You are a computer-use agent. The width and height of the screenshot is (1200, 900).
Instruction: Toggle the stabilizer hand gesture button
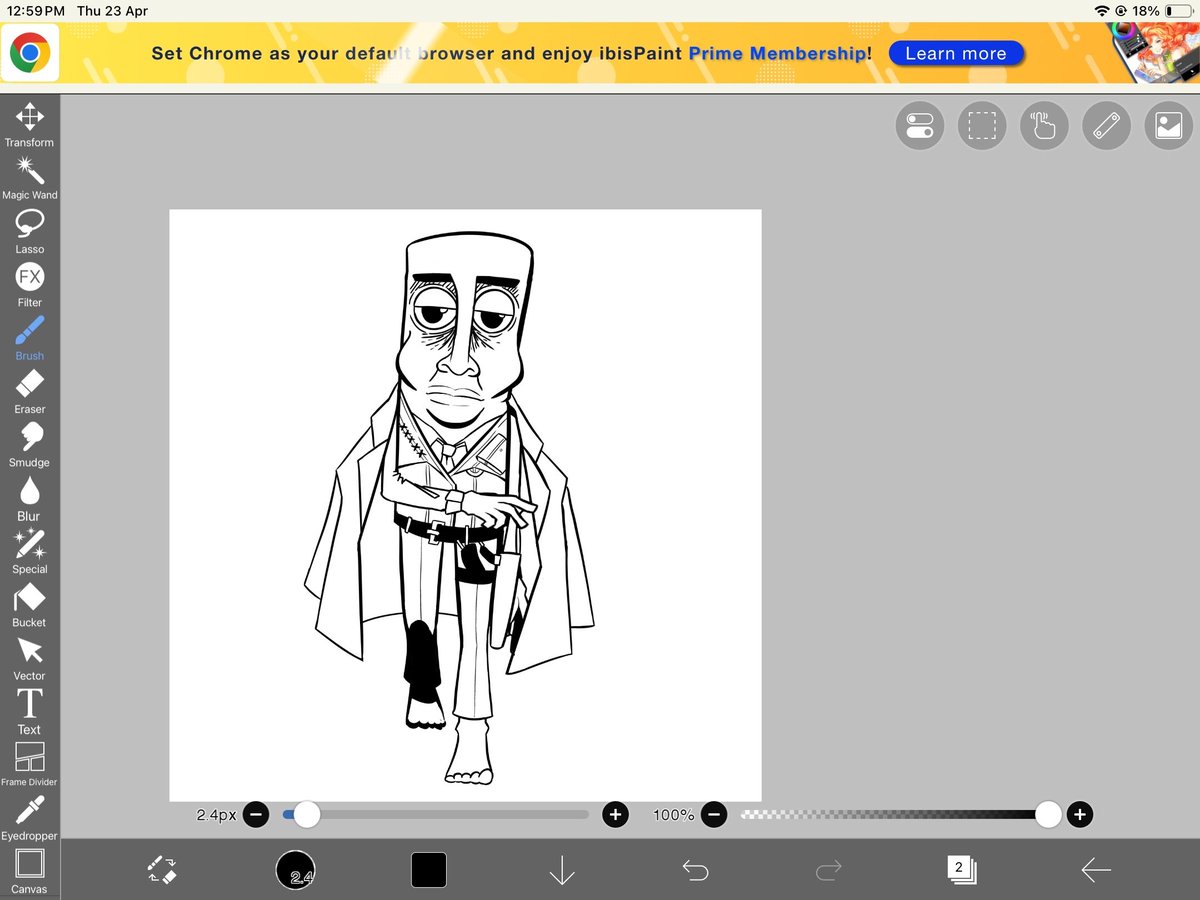click(x=1045, y=126)
